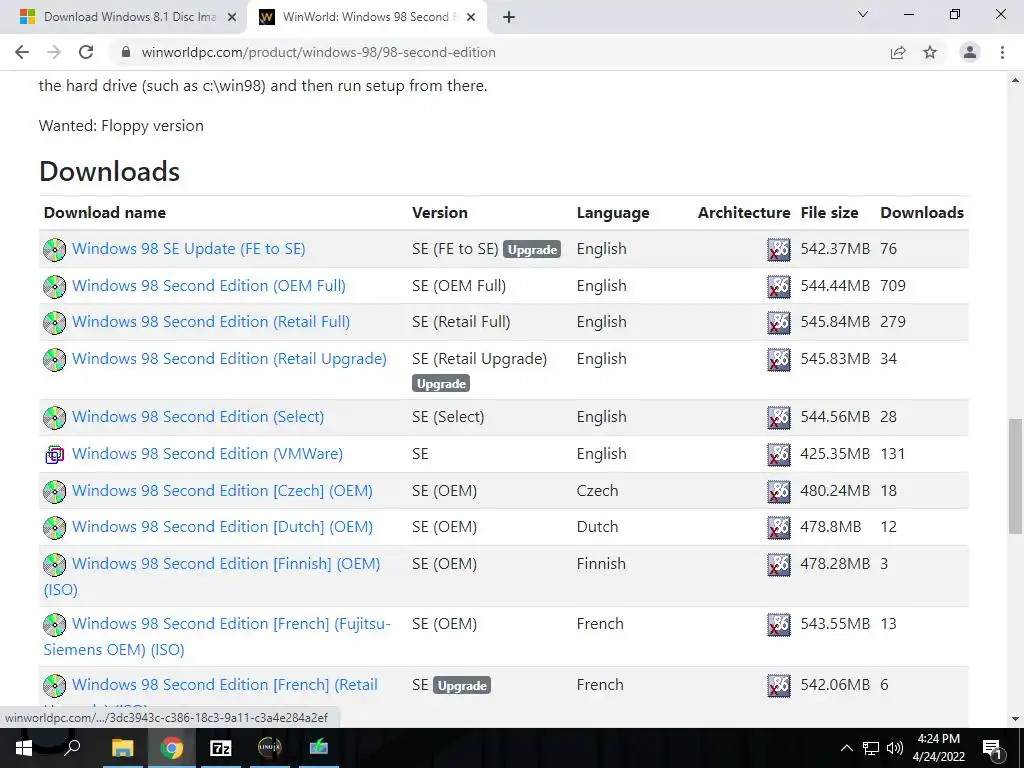Show hidden system tray icons
The height and width of the screenshot is (768, 1024).
(x=846, y=748)
